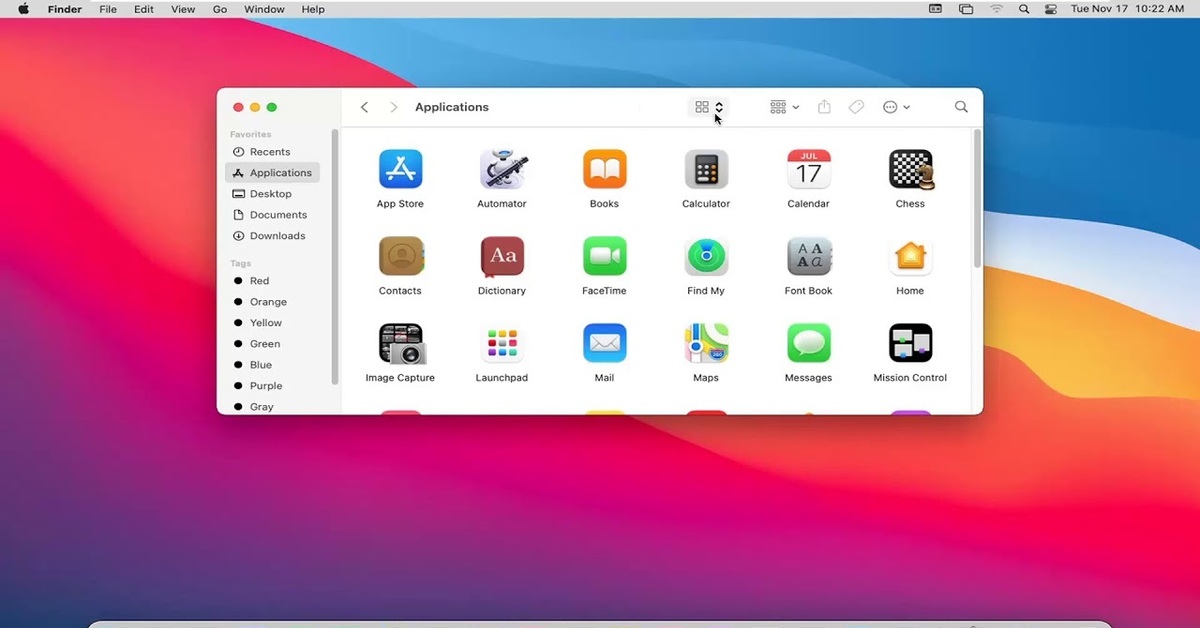Screen dimensions: 1200x628
Task: Select the Dictionary app icon
Action: pyautogui.click(x=502, y=256)
